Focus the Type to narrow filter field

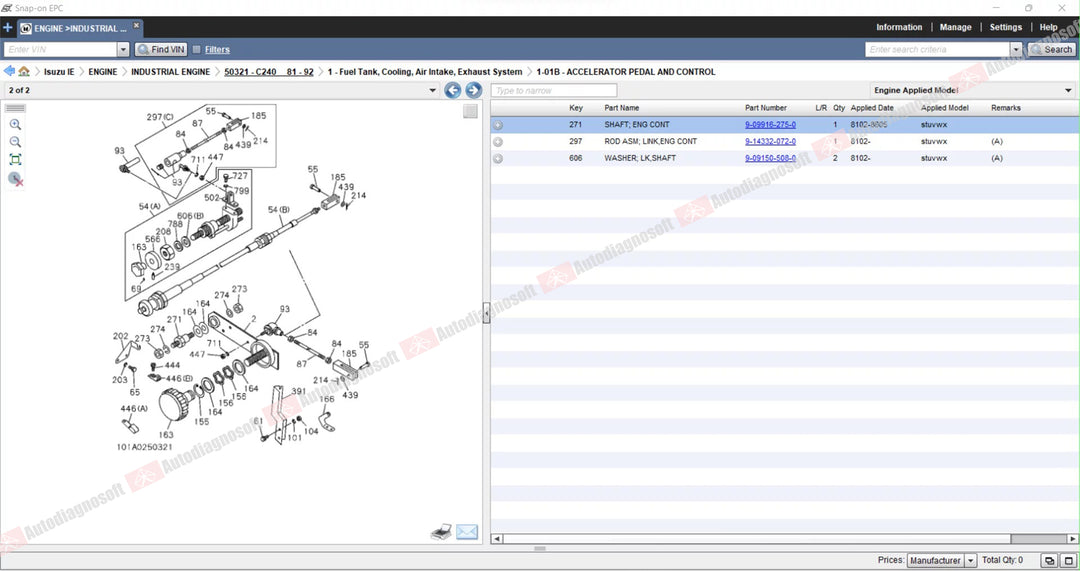point(554,90)
